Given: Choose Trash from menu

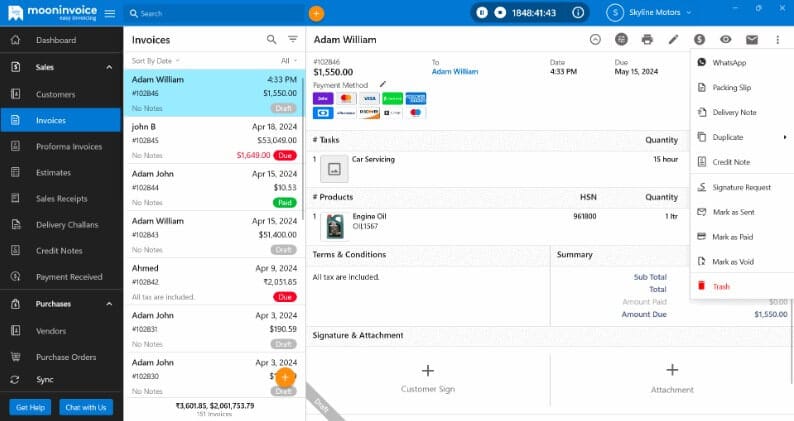Looking at the screenshot, I should [x=742, y=287].
